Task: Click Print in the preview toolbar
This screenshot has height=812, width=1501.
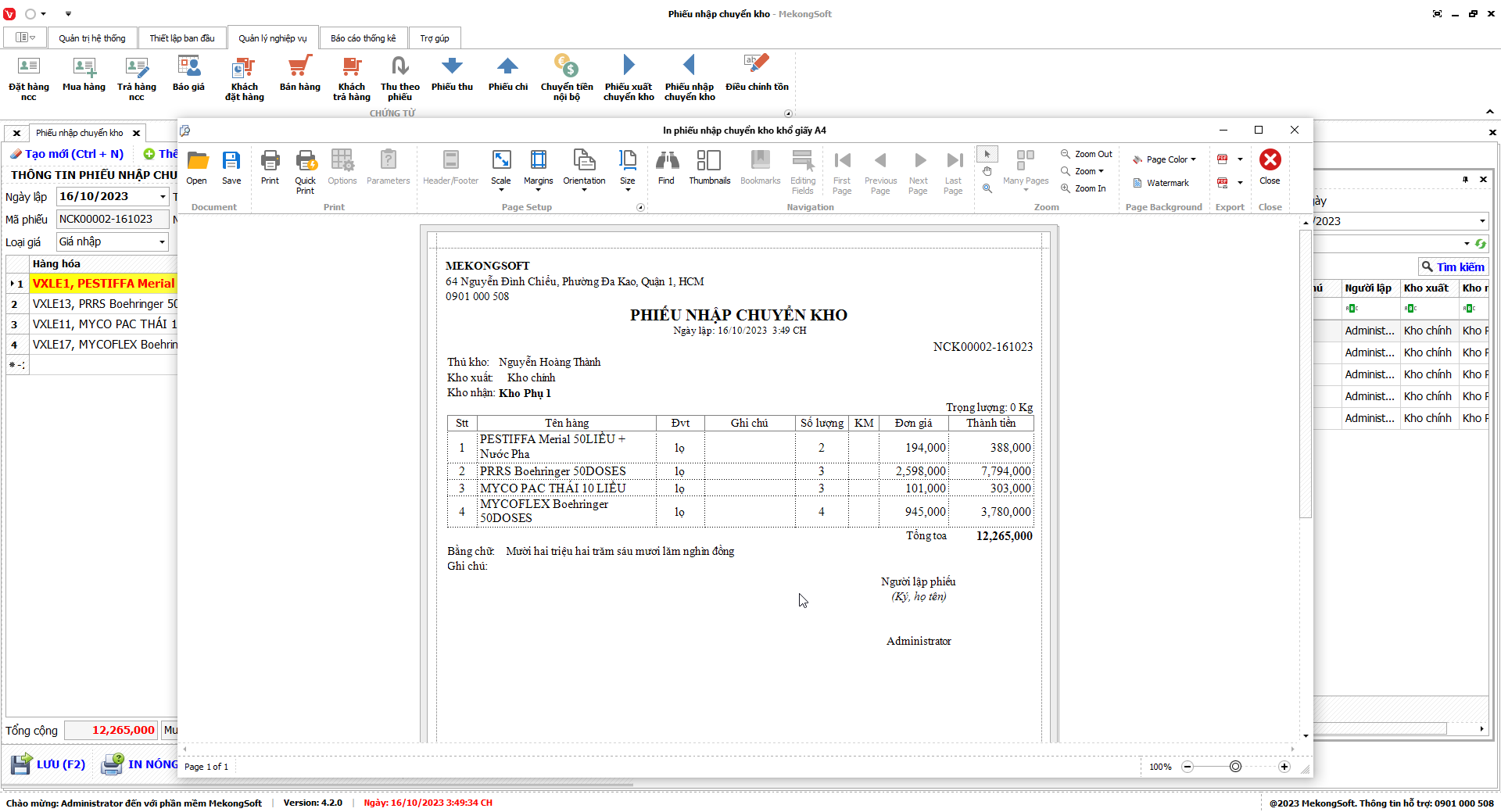Action: [270, 168]
